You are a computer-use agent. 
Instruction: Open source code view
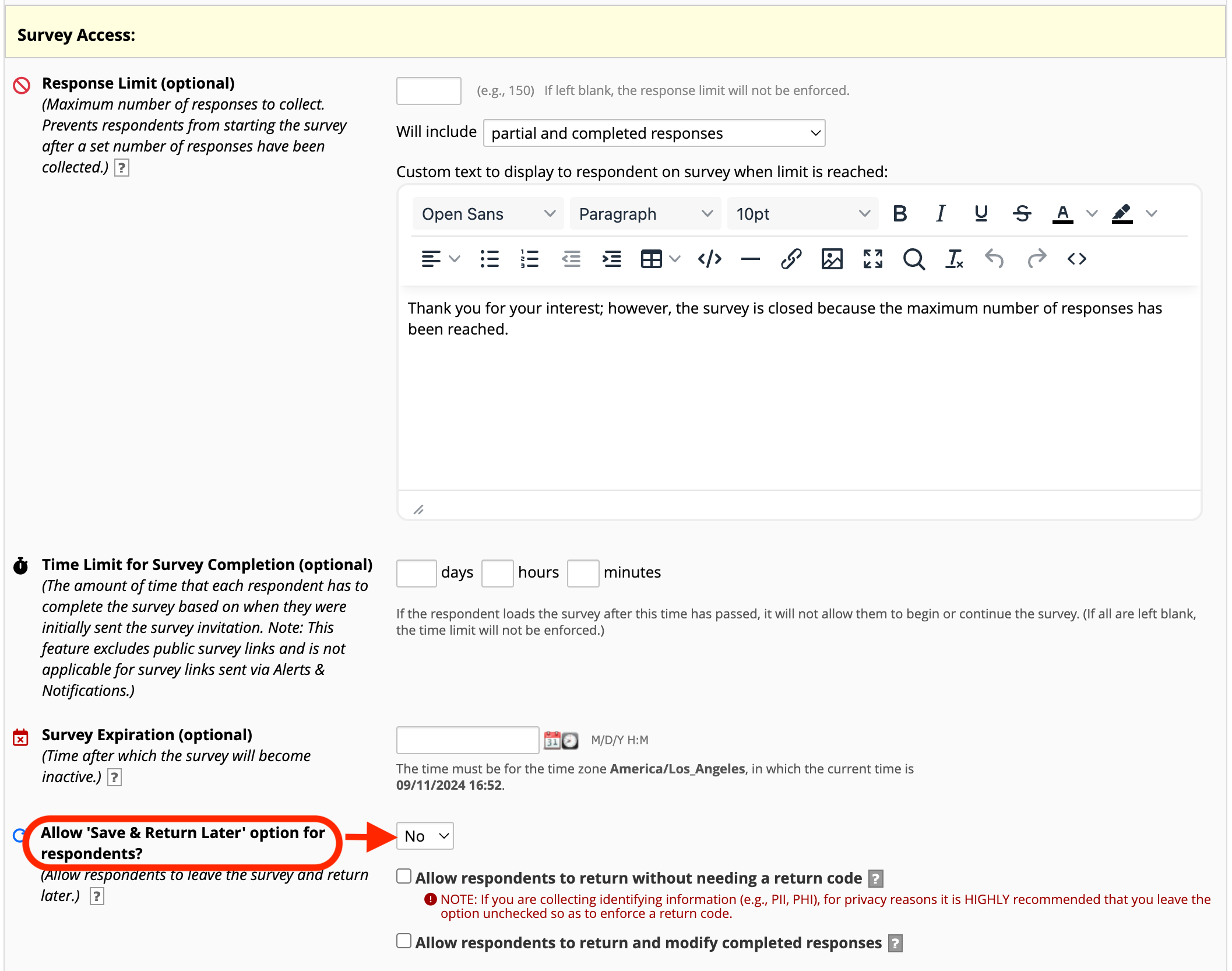click(1077, 259)
